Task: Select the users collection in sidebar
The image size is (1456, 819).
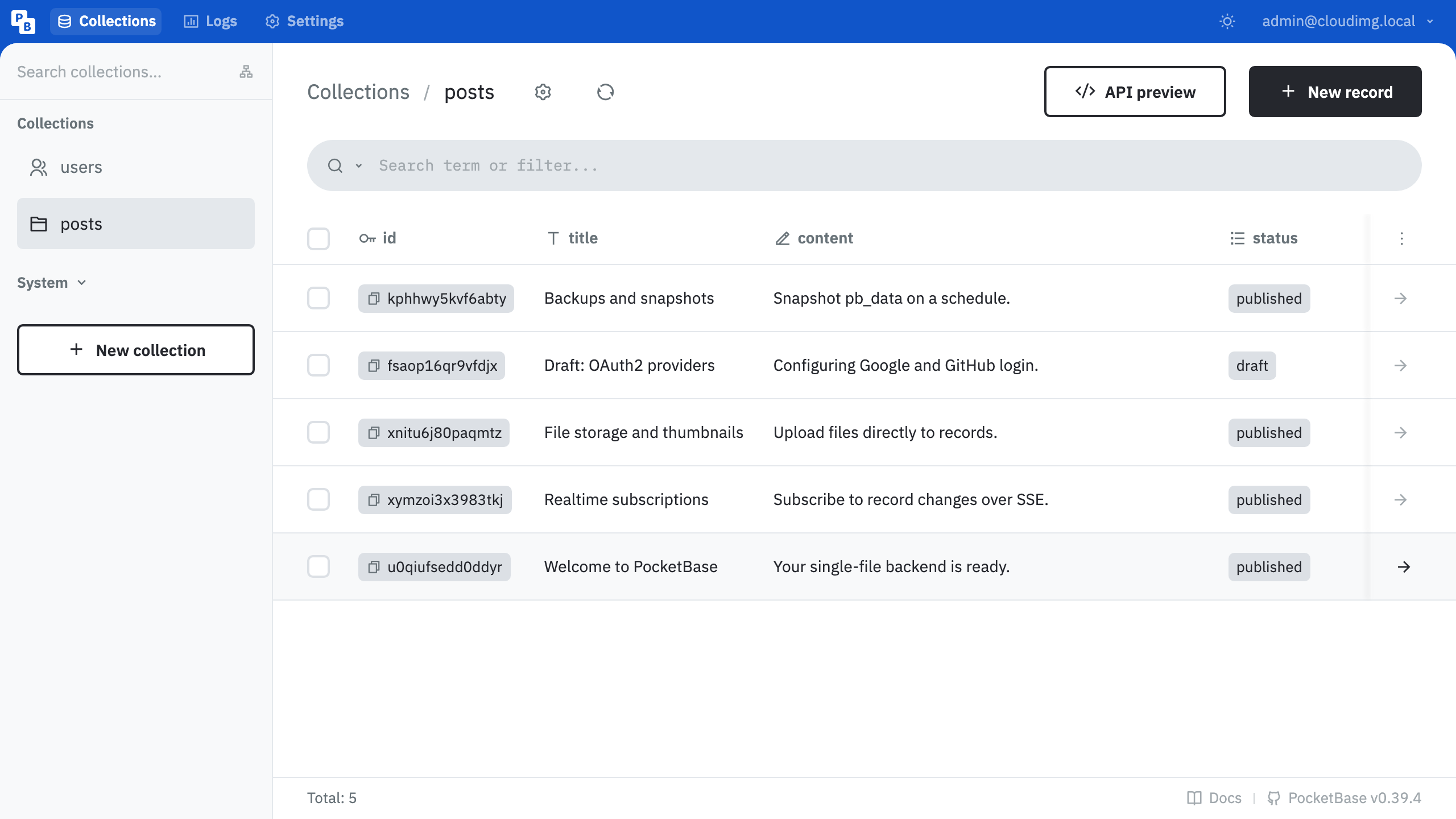Action: [136, 167]
